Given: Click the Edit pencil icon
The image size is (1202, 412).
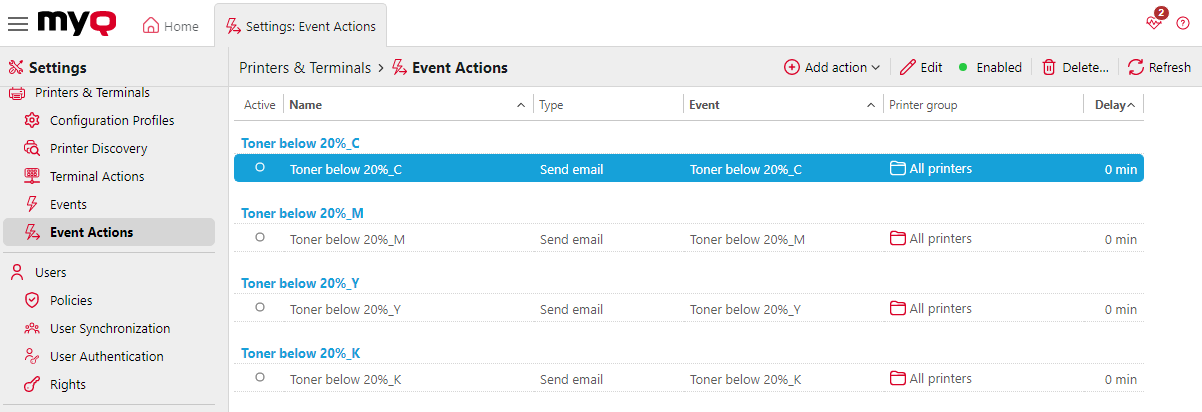Looking at the screenshot, I should [908, 67].
